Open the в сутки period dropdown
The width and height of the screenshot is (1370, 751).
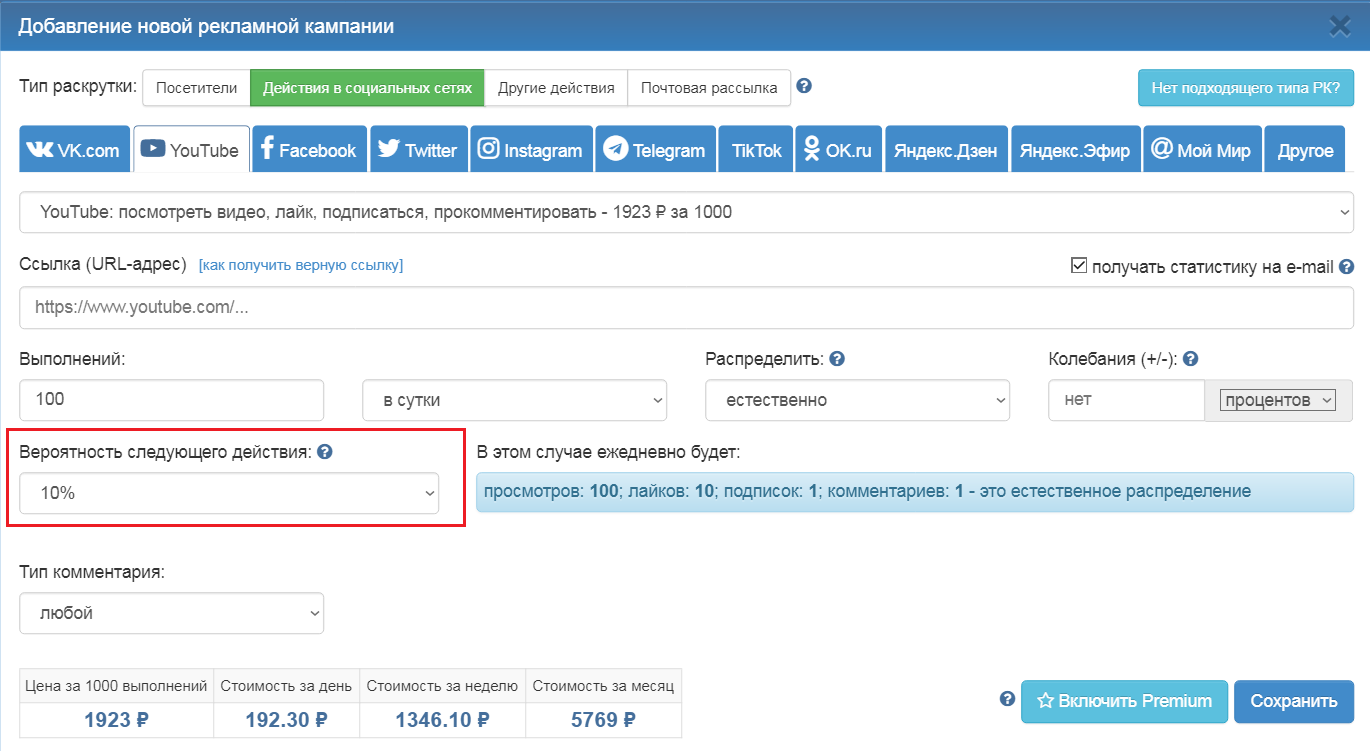point(514,400)
